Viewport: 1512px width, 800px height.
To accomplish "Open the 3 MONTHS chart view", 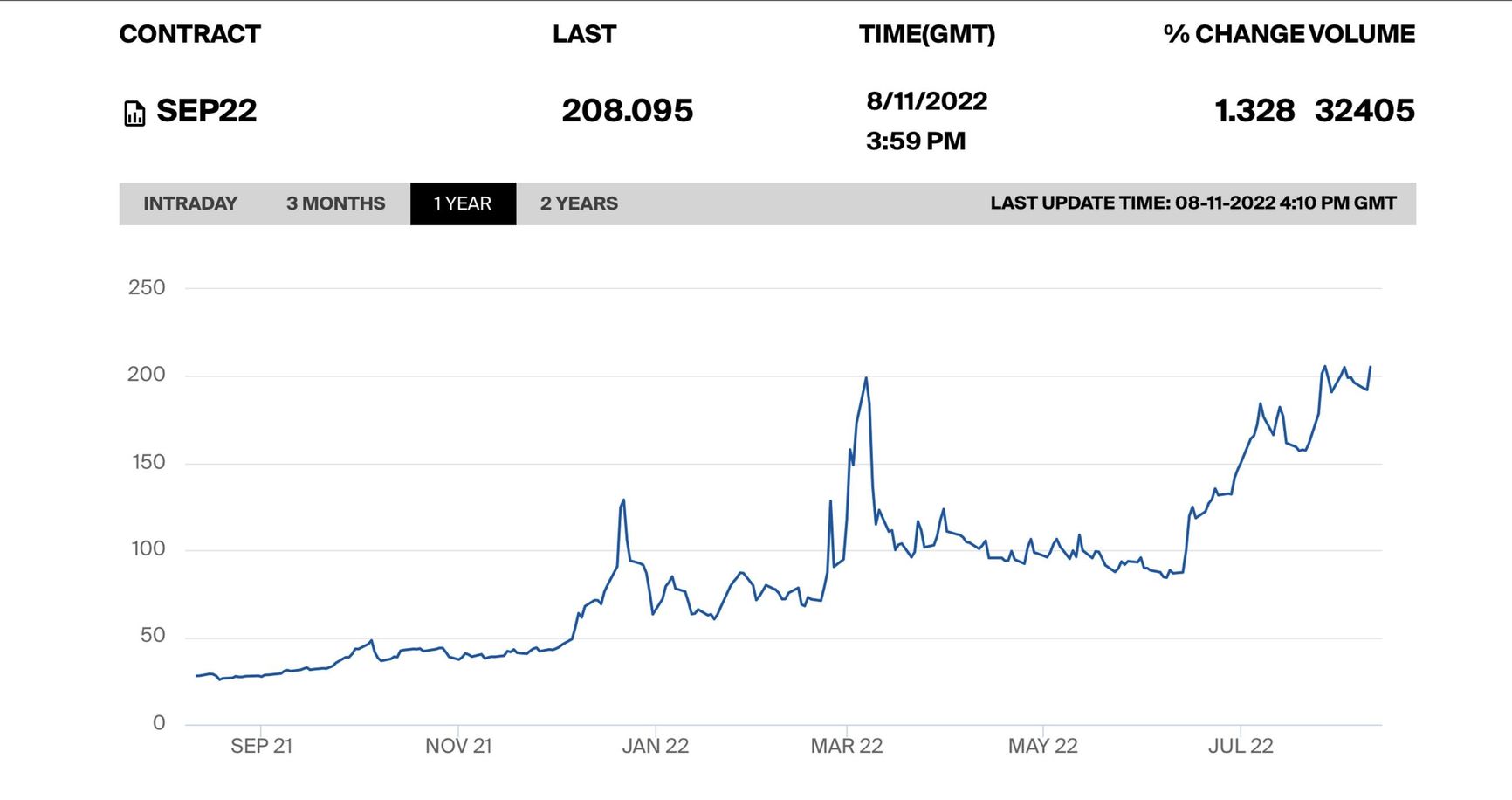I will point(335,203).
